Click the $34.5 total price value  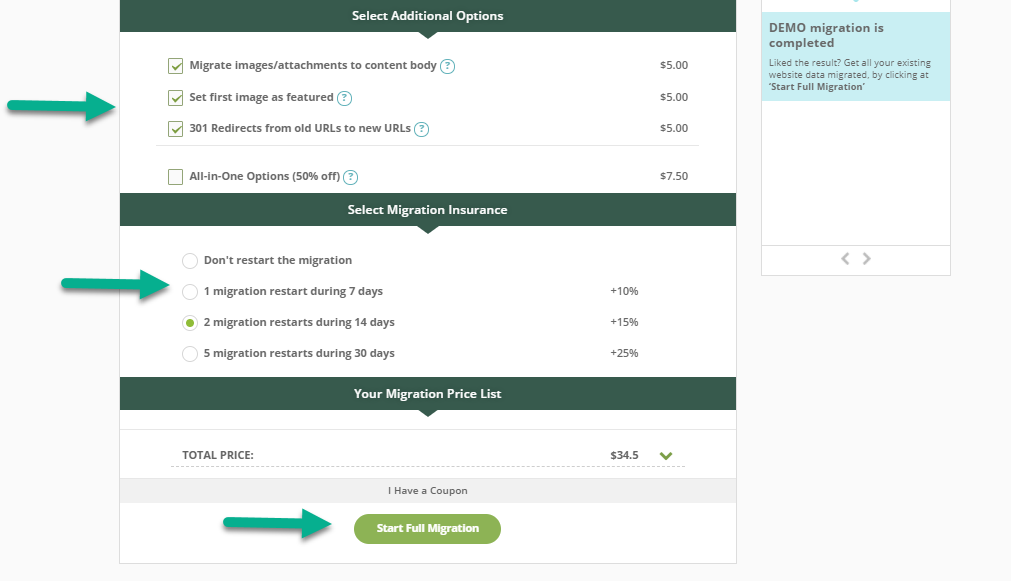(624, 455)
